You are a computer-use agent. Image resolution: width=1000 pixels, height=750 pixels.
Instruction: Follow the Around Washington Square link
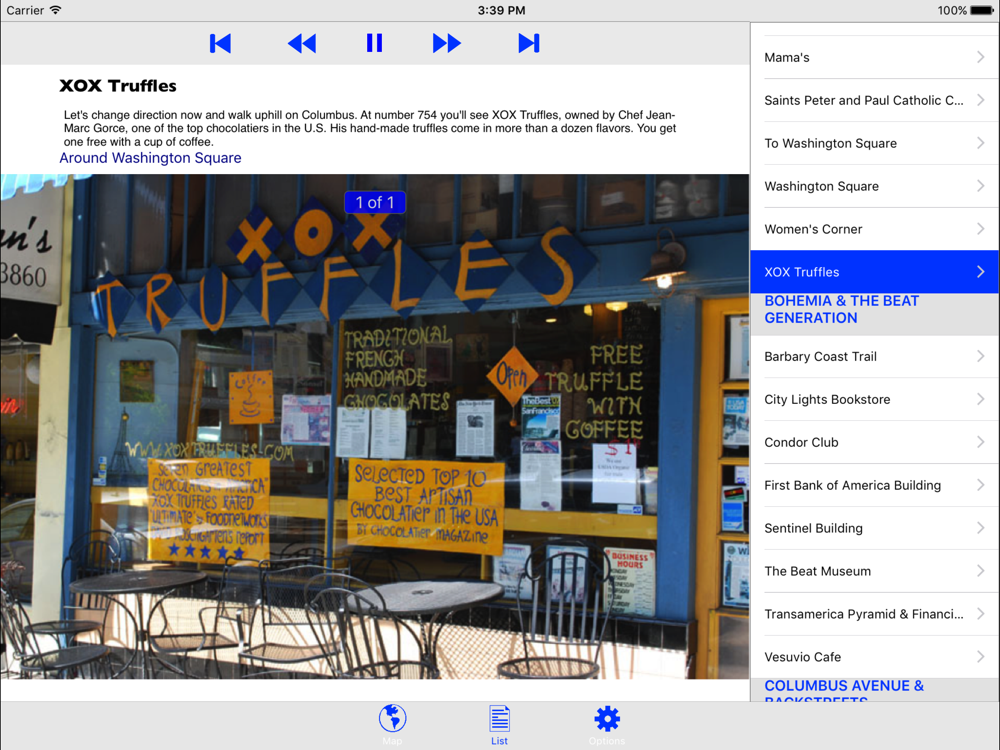click(151, 158)
